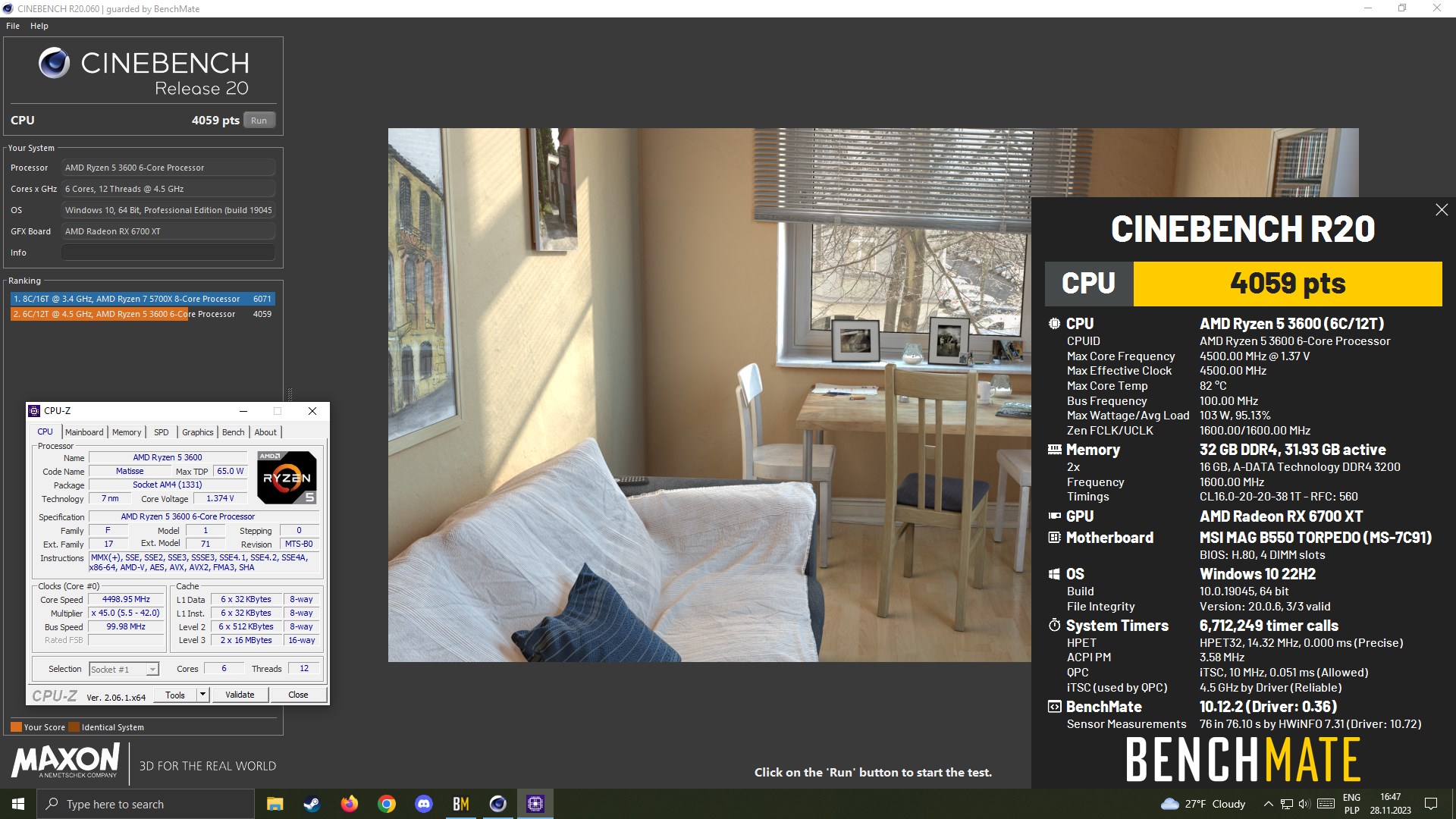Screen dimensions: 1456x819
Task: Open network status tray icon
Action: click(1287, 804)
